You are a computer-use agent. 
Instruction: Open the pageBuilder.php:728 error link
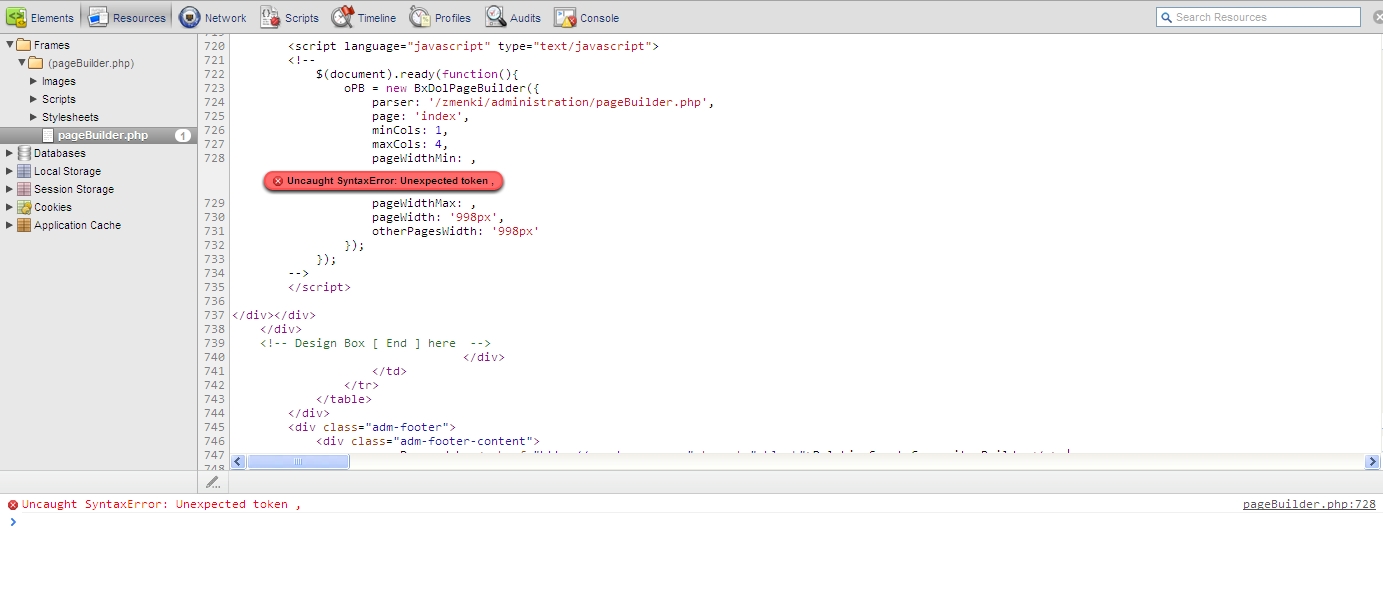tap(1308, 504)
